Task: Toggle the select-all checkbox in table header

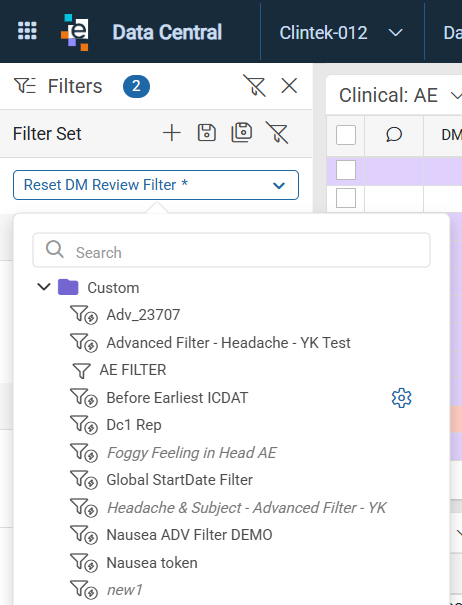Action: [346, 135]
